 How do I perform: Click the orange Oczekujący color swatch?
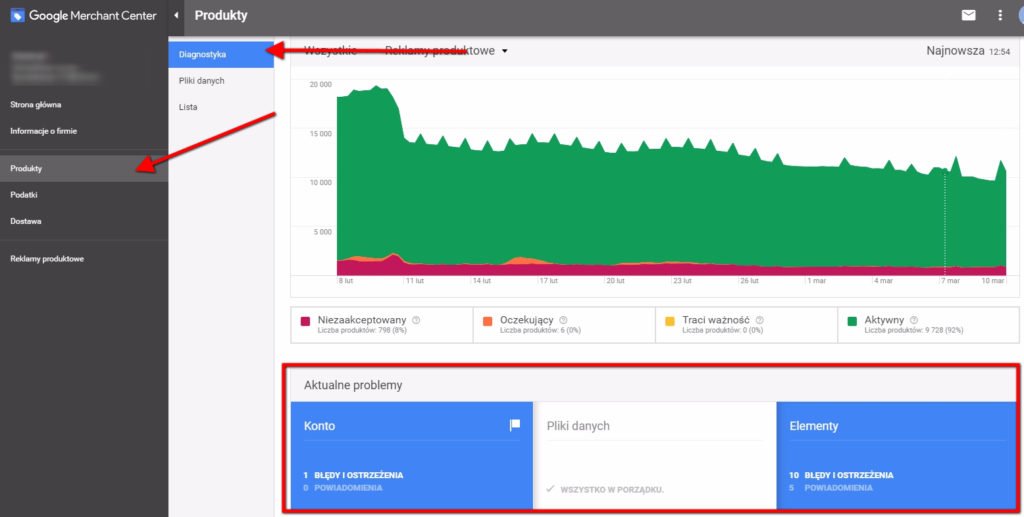(487, 321)
